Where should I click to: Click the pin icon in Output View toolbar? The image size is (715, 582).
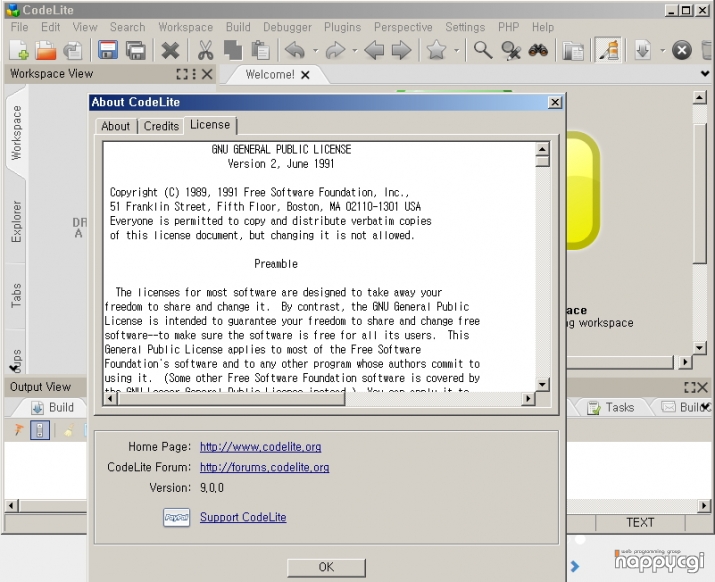[18, 430]
